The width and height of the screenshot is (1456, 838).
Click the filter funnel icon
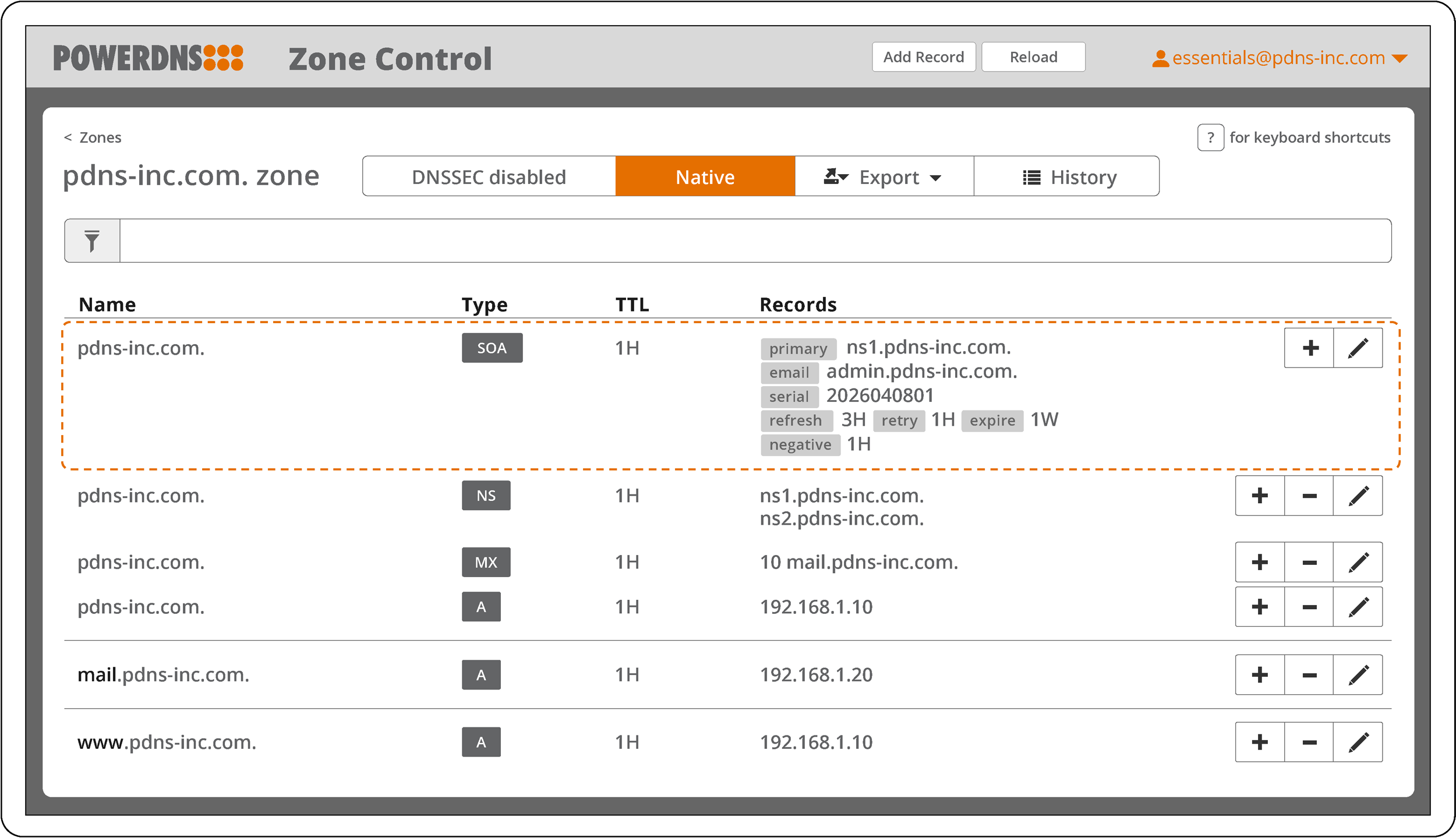[x=92, y=241]
